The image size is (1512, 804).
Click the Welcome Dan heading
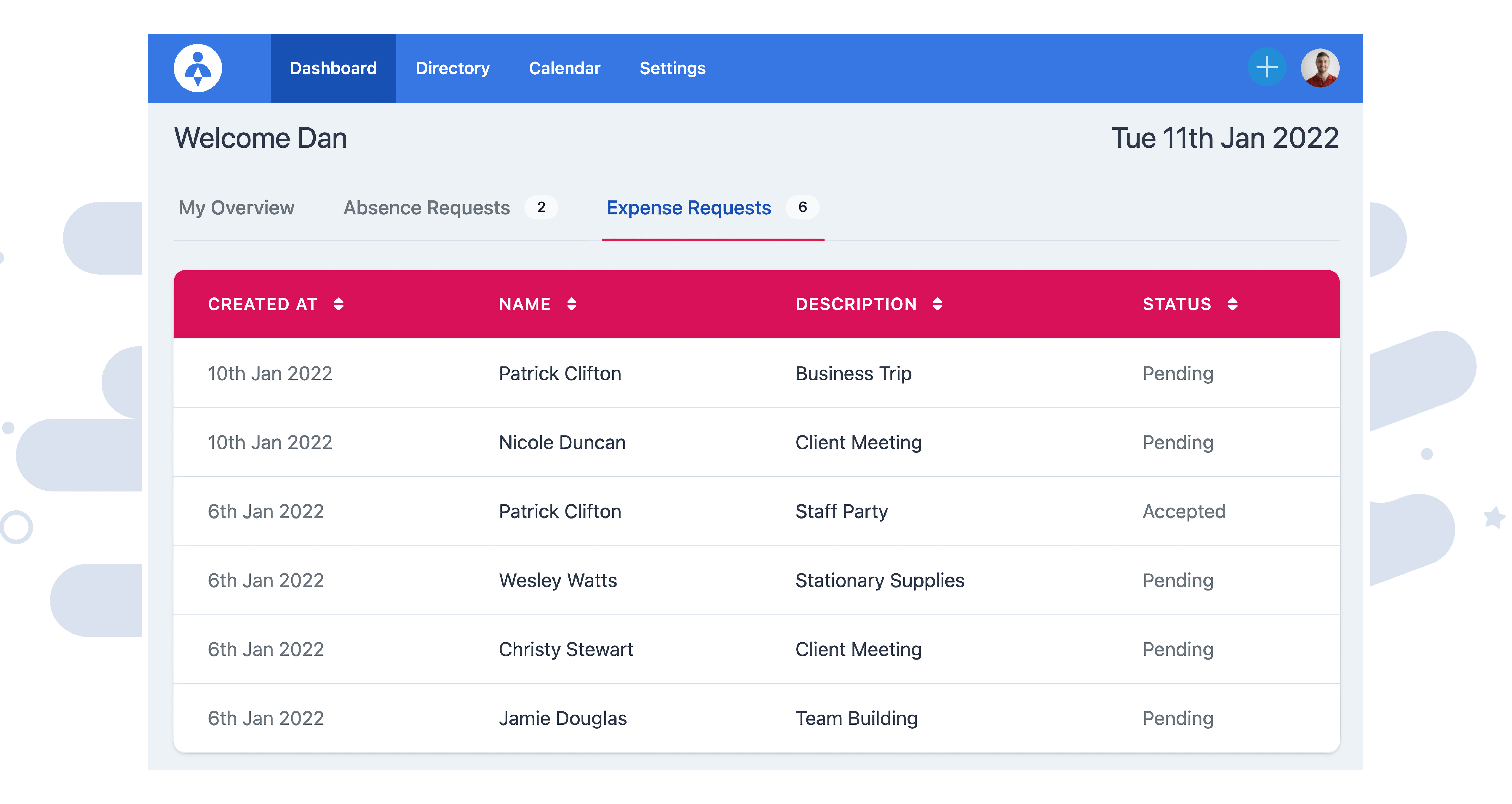(261, 138)
